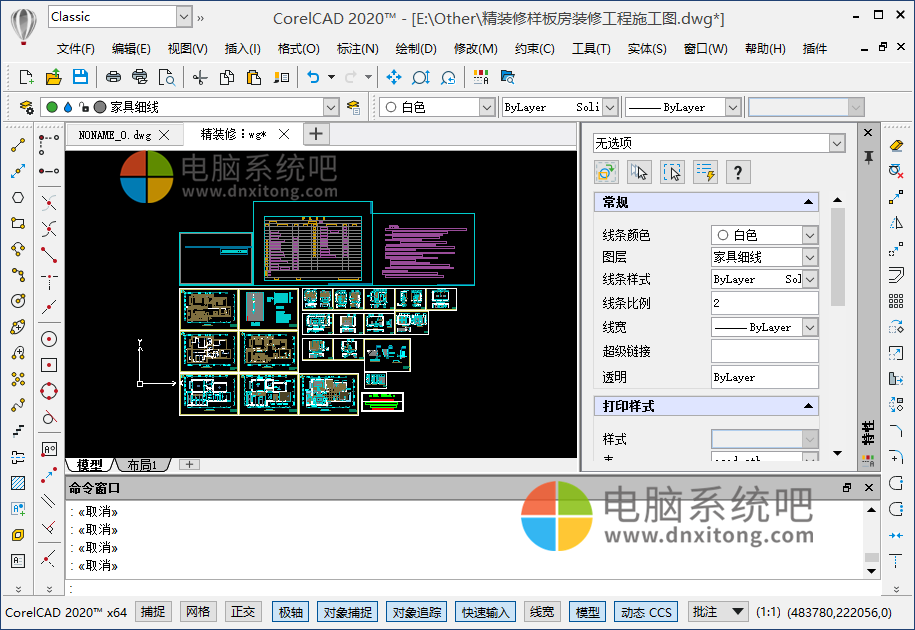
Task: Click the New document icon
Action: click(26, 77)
